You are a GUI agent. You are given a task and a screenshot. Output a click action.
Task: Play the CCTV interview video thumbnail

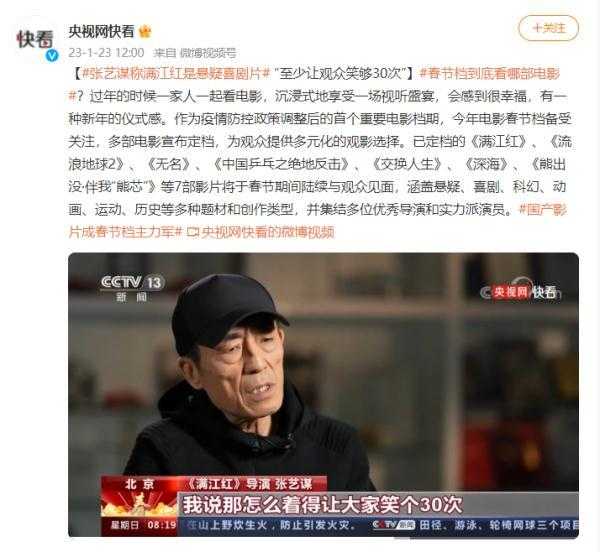coord(323,395)
